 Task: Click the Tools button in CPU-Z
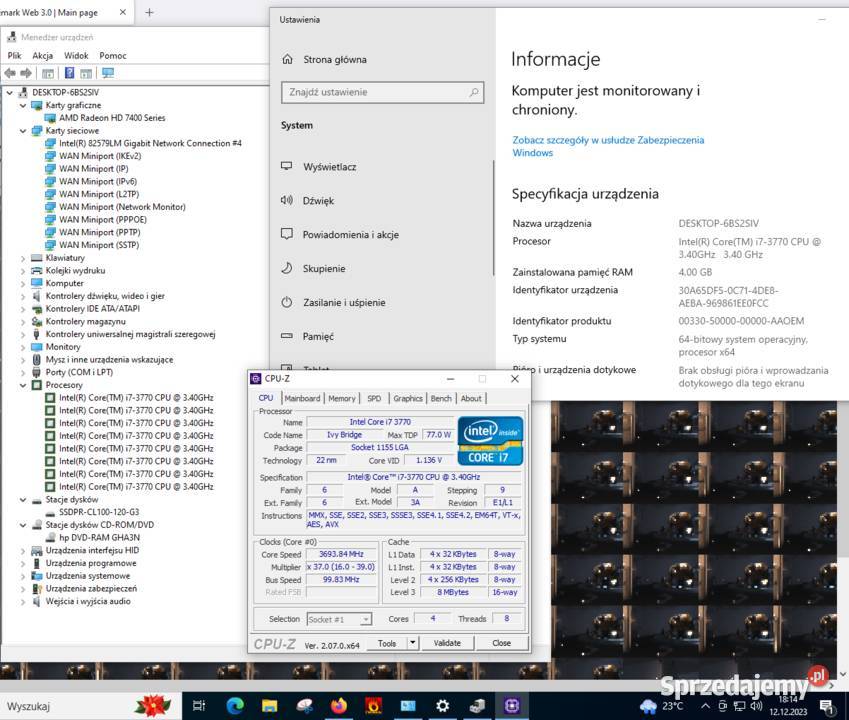[x=387, y=643]
